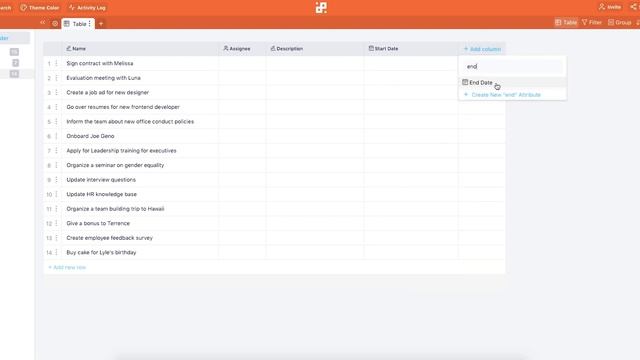Open the Theme Color option
The width and height of the screenshot is (640, 360).
coord(40,8)
